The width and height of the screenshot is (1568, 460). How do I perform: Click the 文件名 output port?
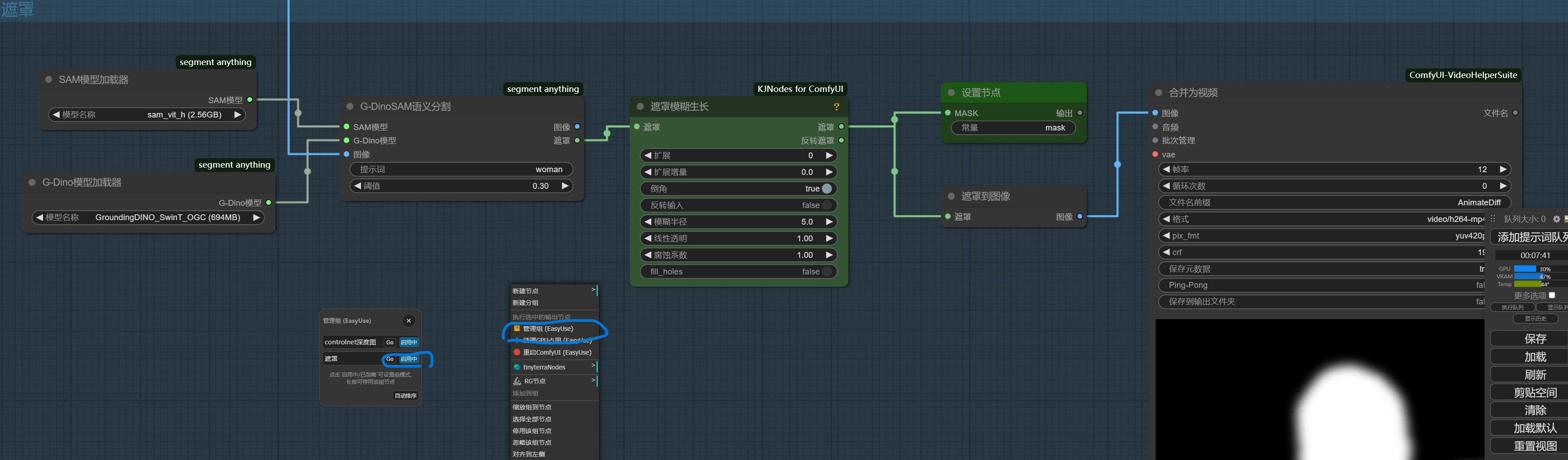tap(1515, 113)
